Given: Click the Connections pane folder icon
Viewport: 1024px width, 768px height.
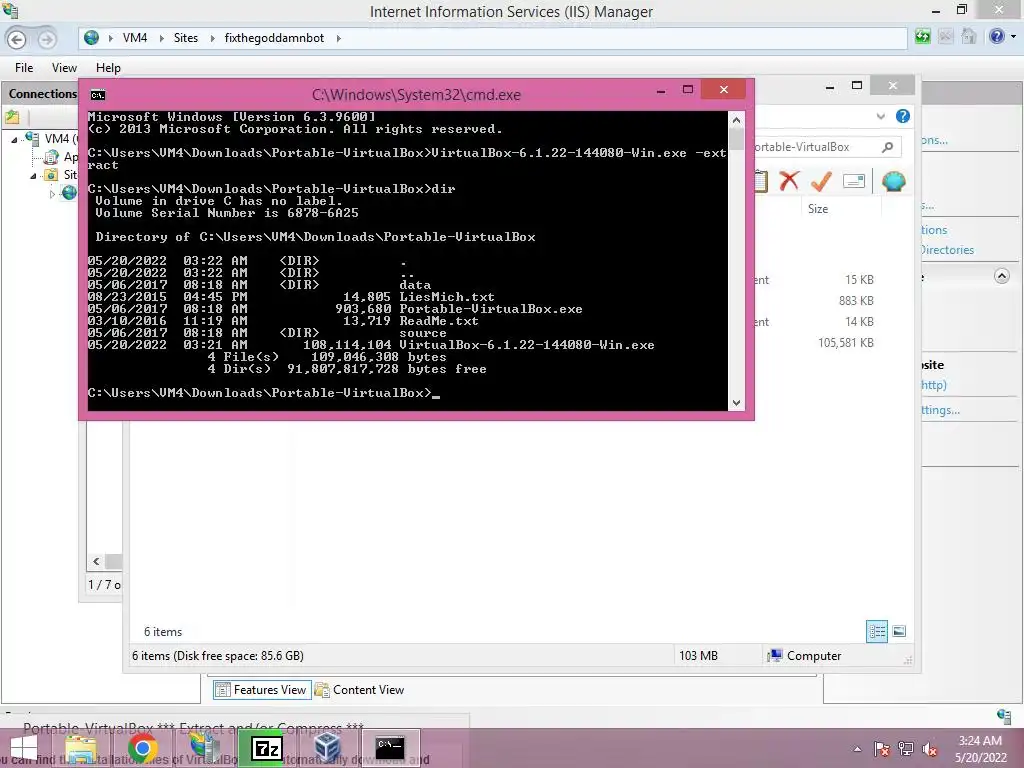Looking at the screenshot, I should click(x=12, y=118).
